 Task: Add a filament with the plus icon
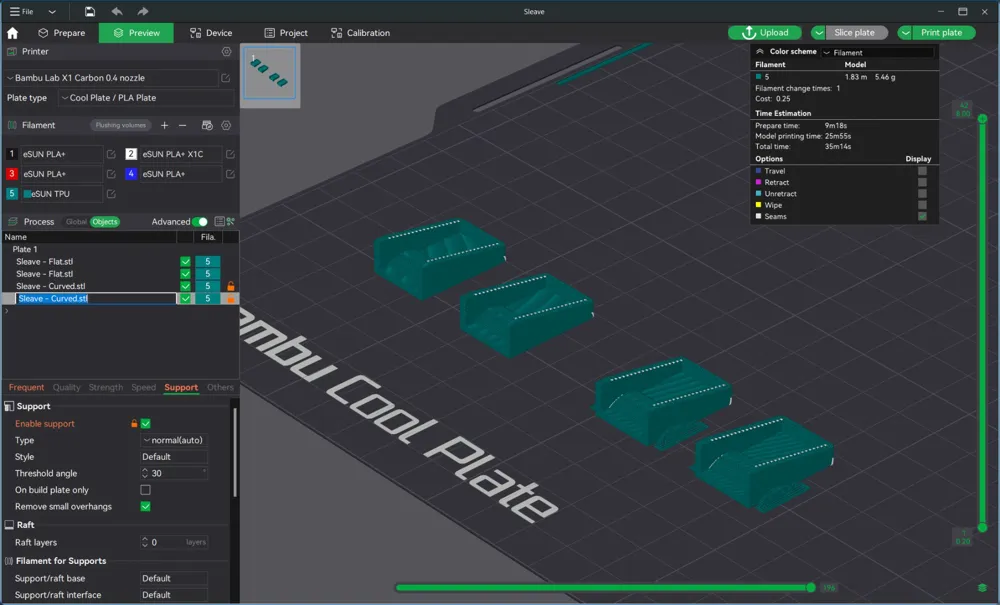pyautogui.click(x=165, y=126)
